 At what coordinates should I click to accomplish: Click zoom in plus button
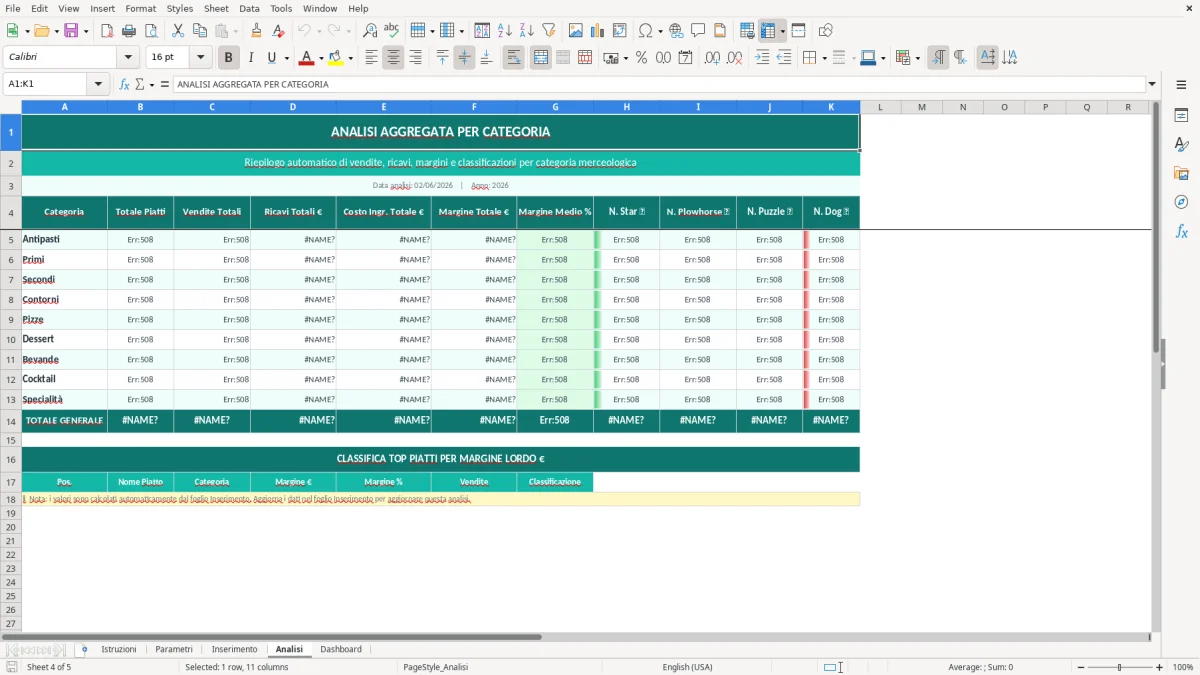1160,667
